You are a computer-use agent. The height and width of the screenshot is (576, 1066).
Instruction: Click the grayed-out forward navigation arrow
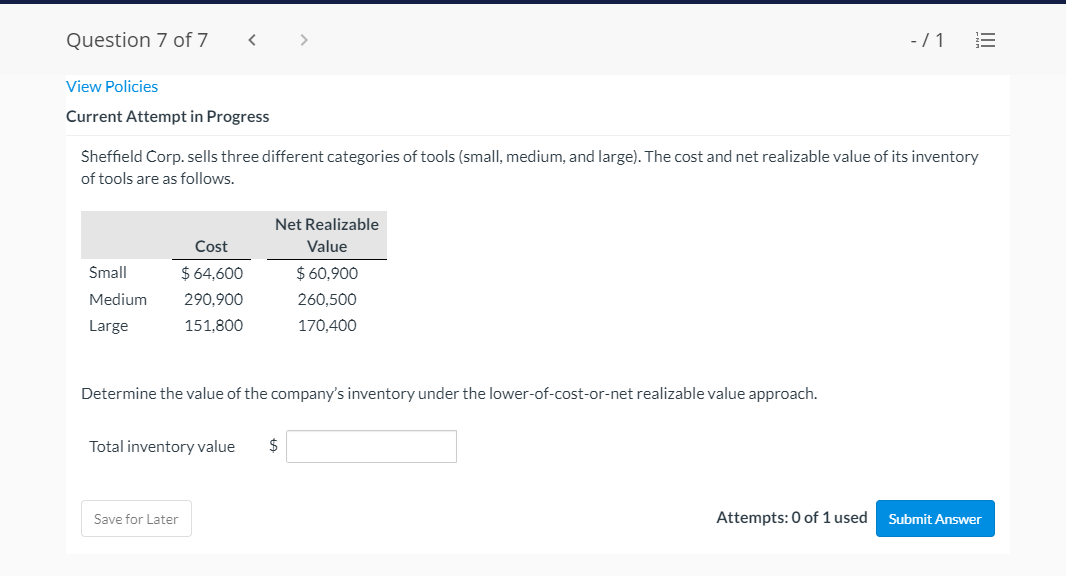[303, 40]
